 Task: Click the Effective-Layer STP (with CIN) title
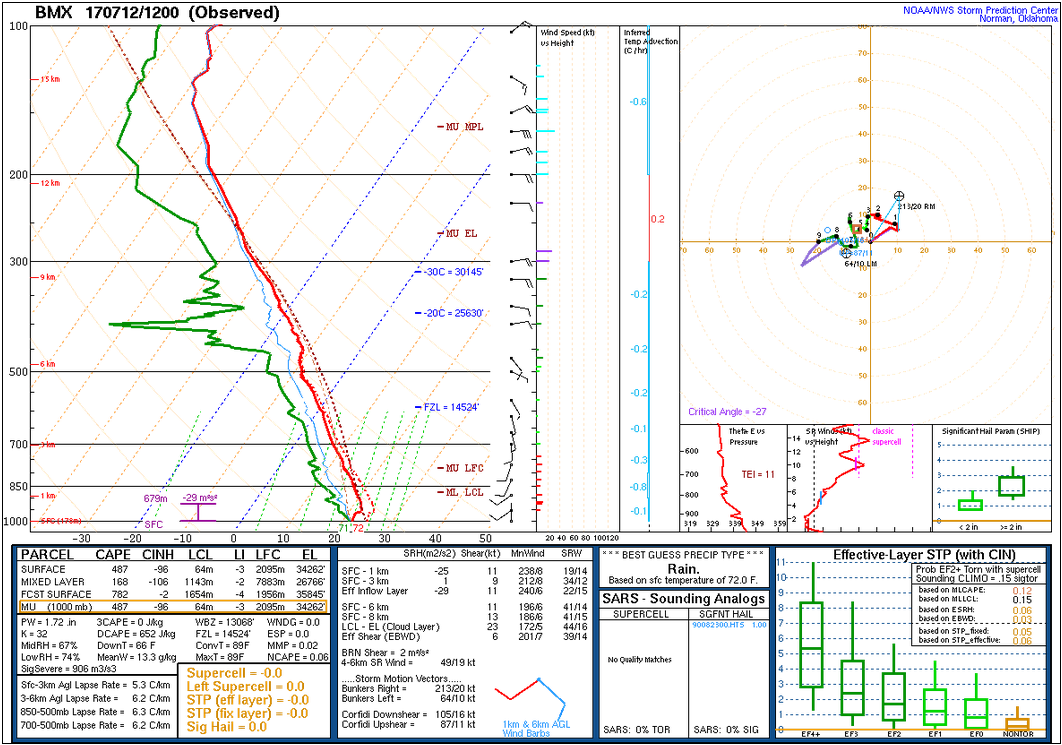click(x=925, y=555)
